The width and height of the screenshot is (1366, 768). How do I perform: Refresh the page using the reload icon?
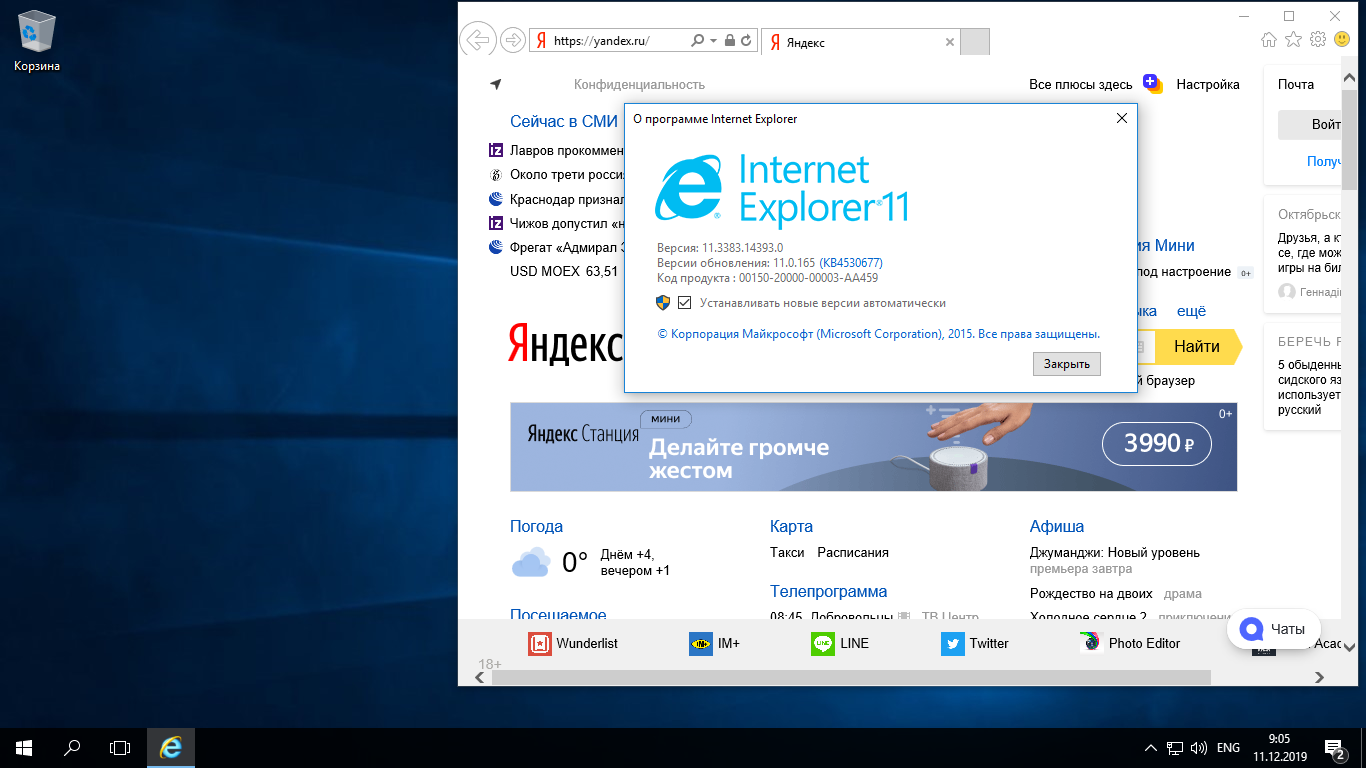pos(747,41)
